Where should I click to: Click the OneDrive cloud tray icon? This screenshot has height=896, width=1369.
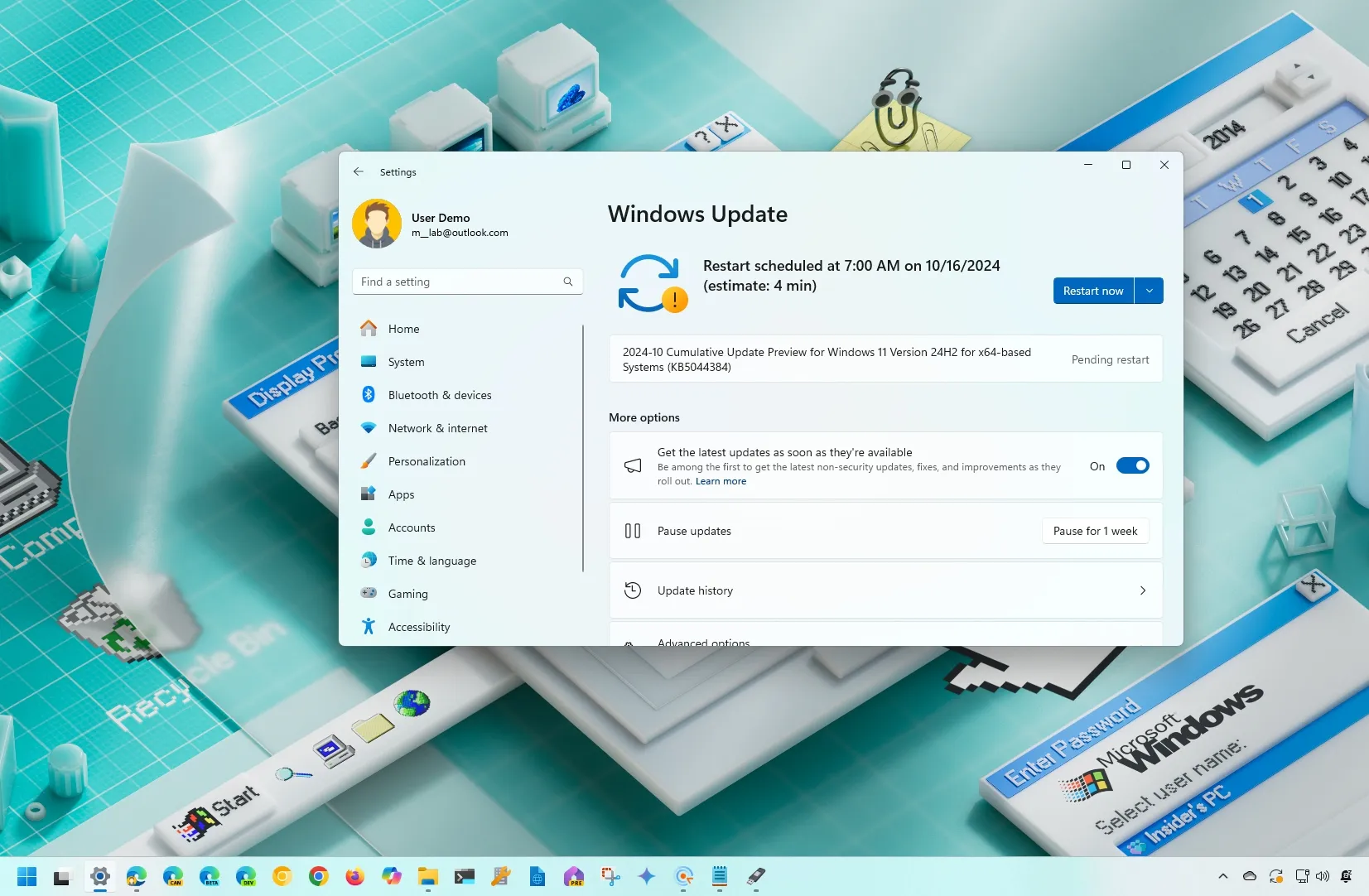[x=1250, y=876]
